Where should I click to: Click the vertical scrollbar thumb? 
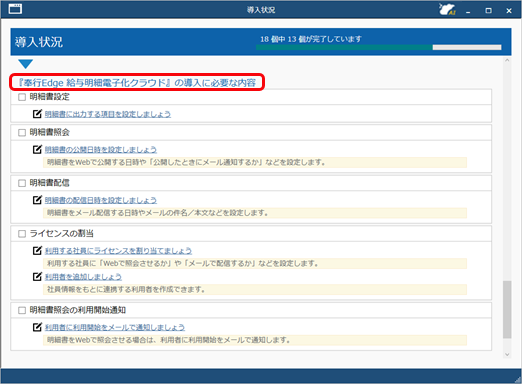tap(507, 310)
